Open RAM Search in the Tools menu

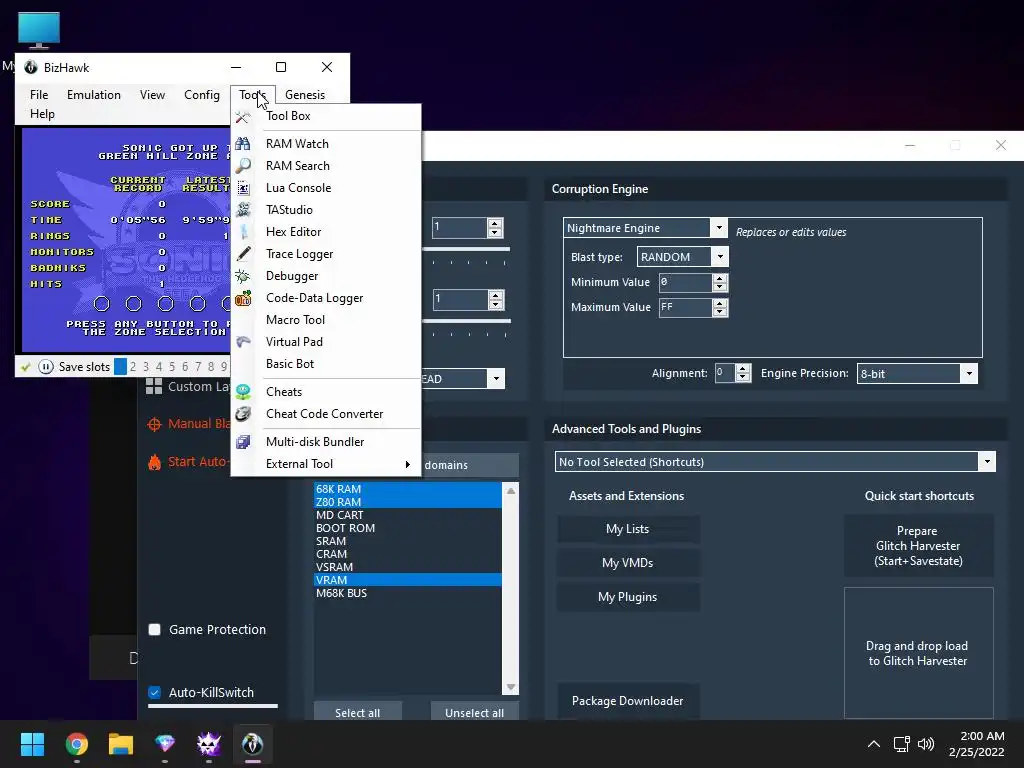[298, 166]
